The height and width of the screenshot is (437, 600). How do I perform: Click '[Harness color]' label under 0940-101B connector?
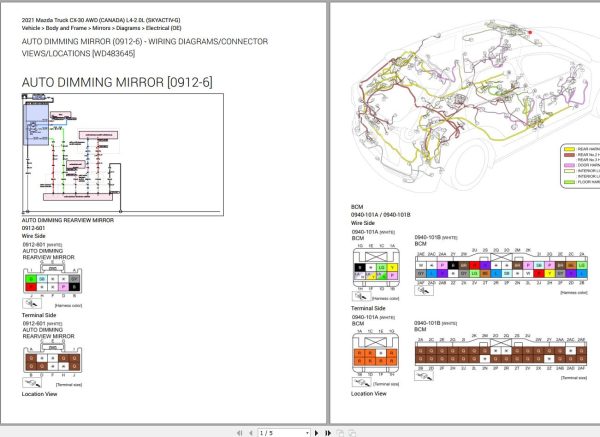[x=574, y=293]
